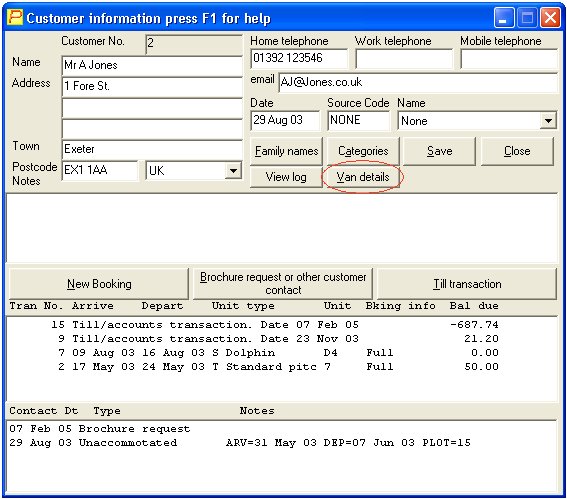Screen dimensions: 567x499
Task: Click into the email field
Action: (418, 83)
